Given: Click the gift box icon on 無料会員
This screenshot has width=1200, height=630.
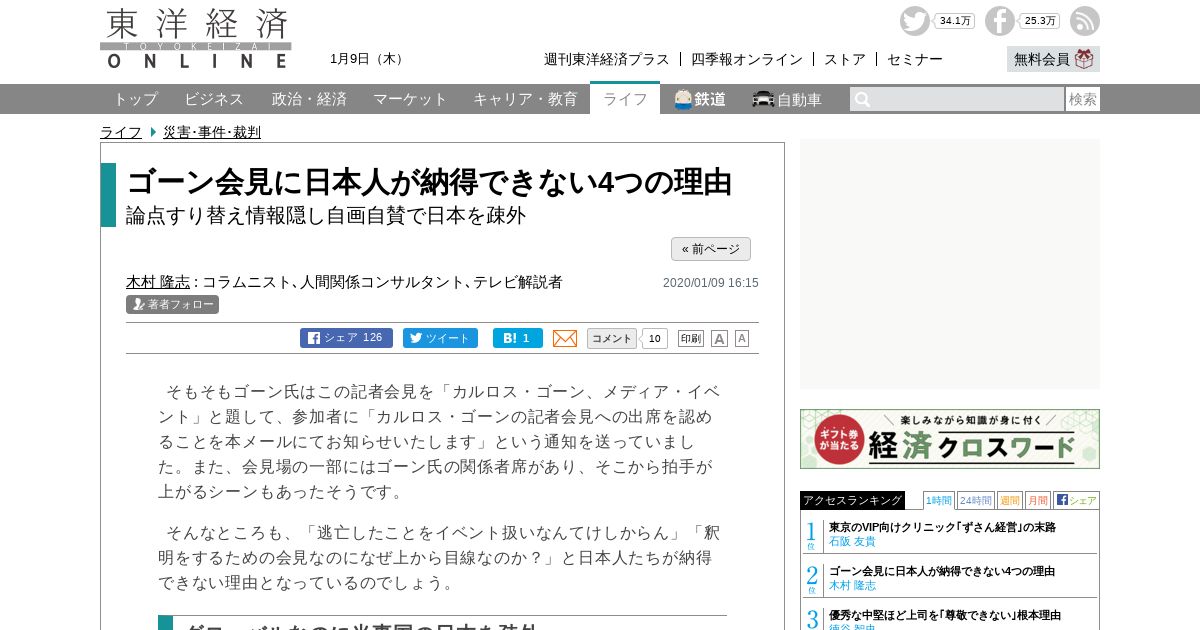Looking at the screenshot, I should pos(1084,59).
